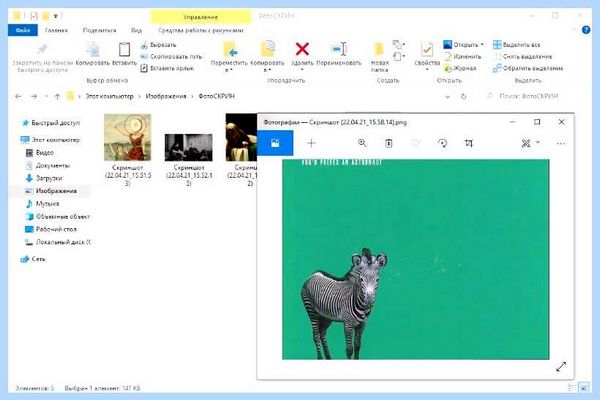
Task: Switch to details view icon in status bar
Action: pyautogui.click(x=572, y=388)
